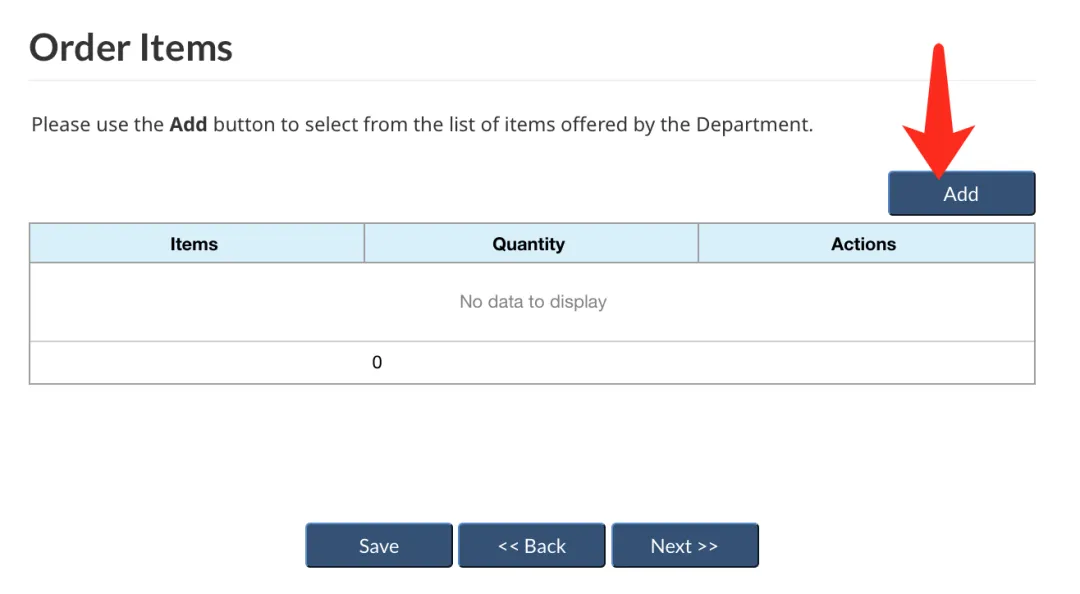Click the Actions column header
Screen dimensions: 1080x594
pos(864,244)
